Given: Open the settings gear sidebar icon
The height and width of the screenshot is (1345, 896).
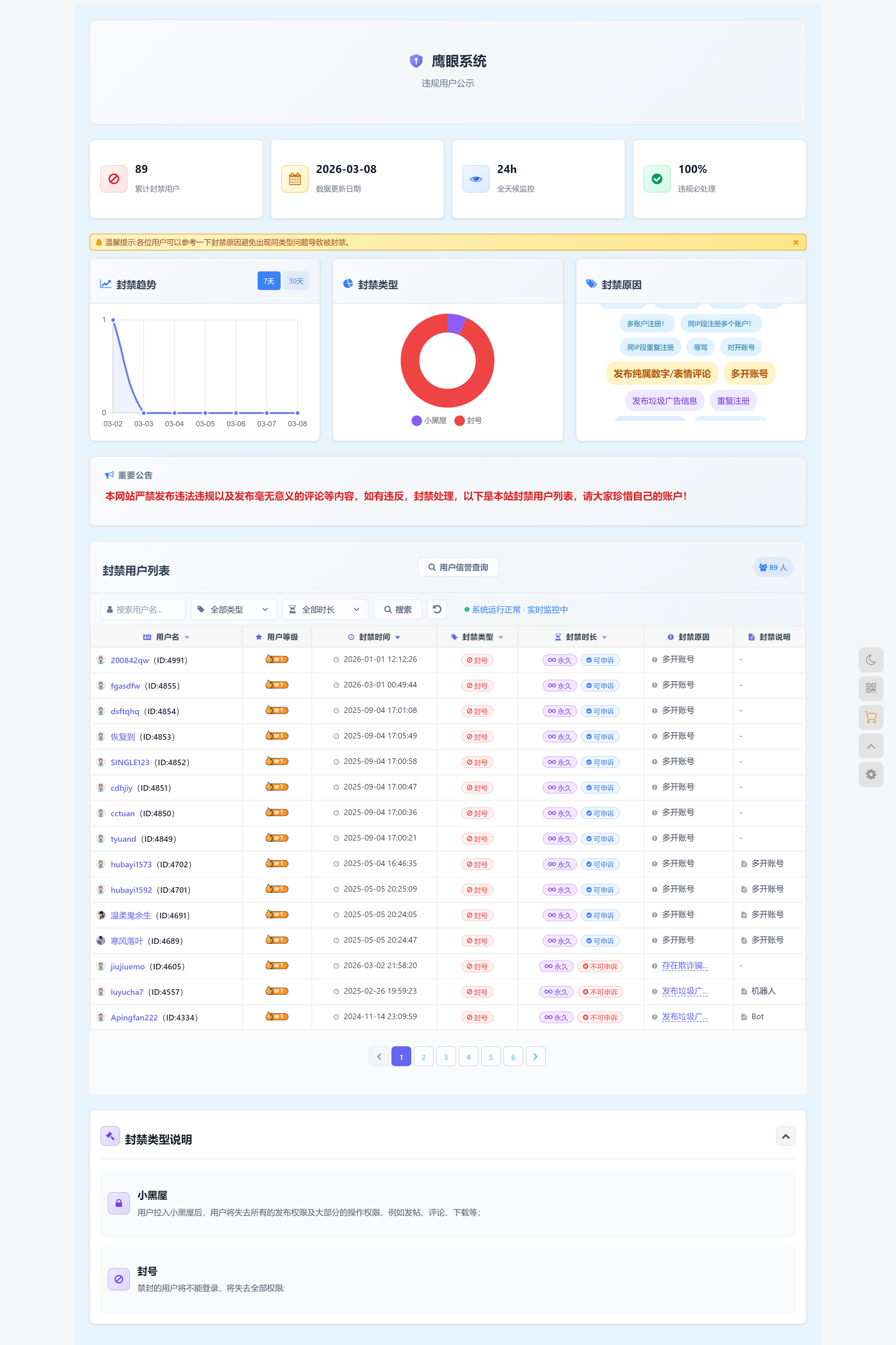Looking at the screenshot, I should point(870,775).
